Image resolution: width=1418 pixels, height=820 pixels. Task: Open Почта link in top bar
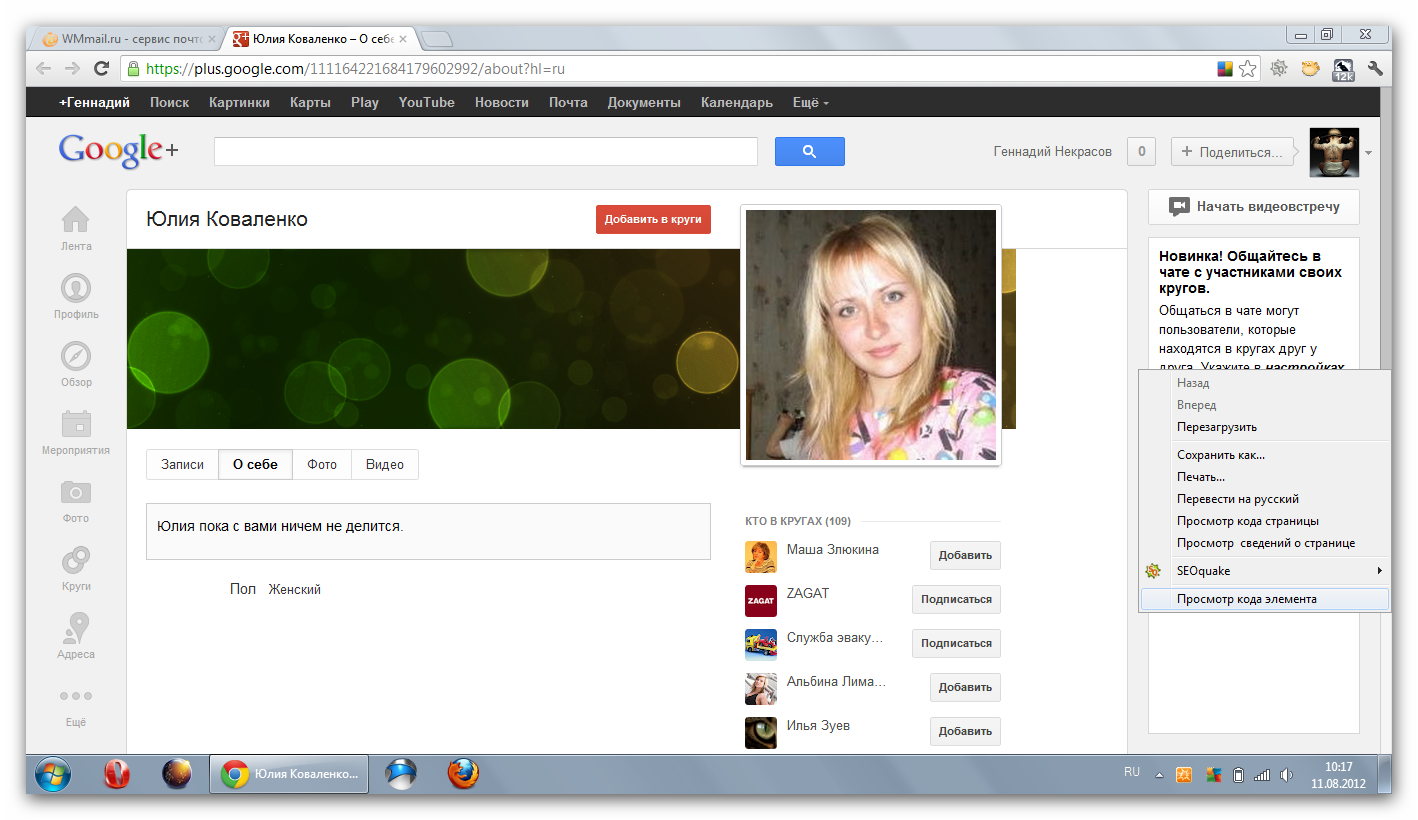(x=568, y=102)
